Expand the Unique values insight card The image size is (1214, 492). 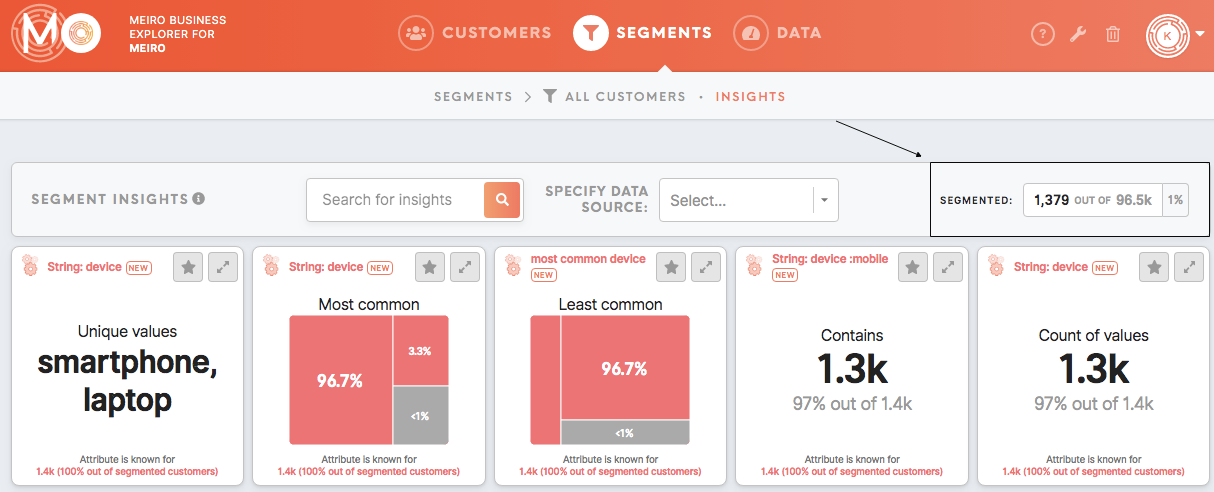[223, 267]
